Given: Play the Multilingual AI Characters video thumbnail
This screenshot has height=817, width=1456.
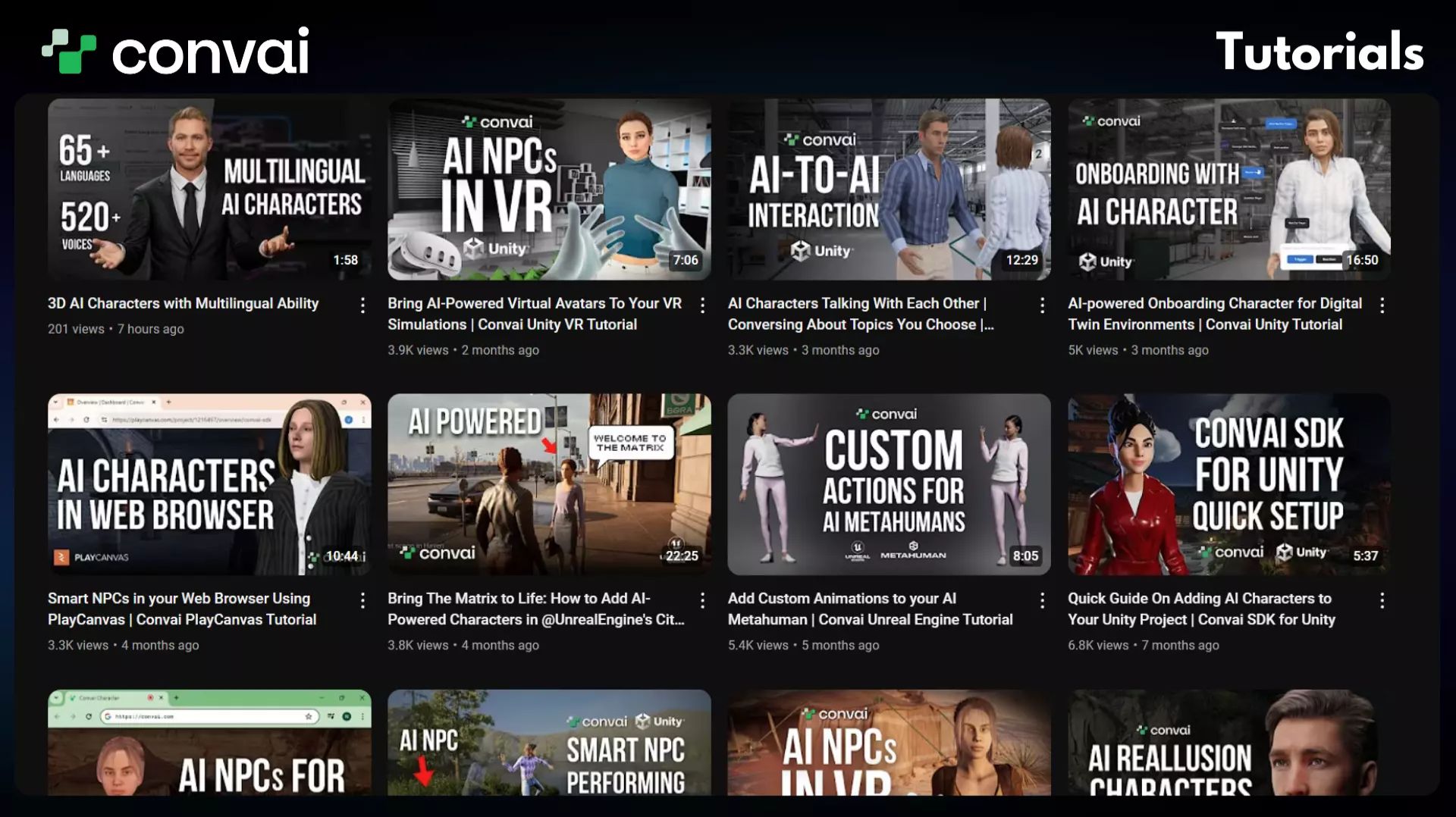Looking at the screenshot, I should (209, 189).
